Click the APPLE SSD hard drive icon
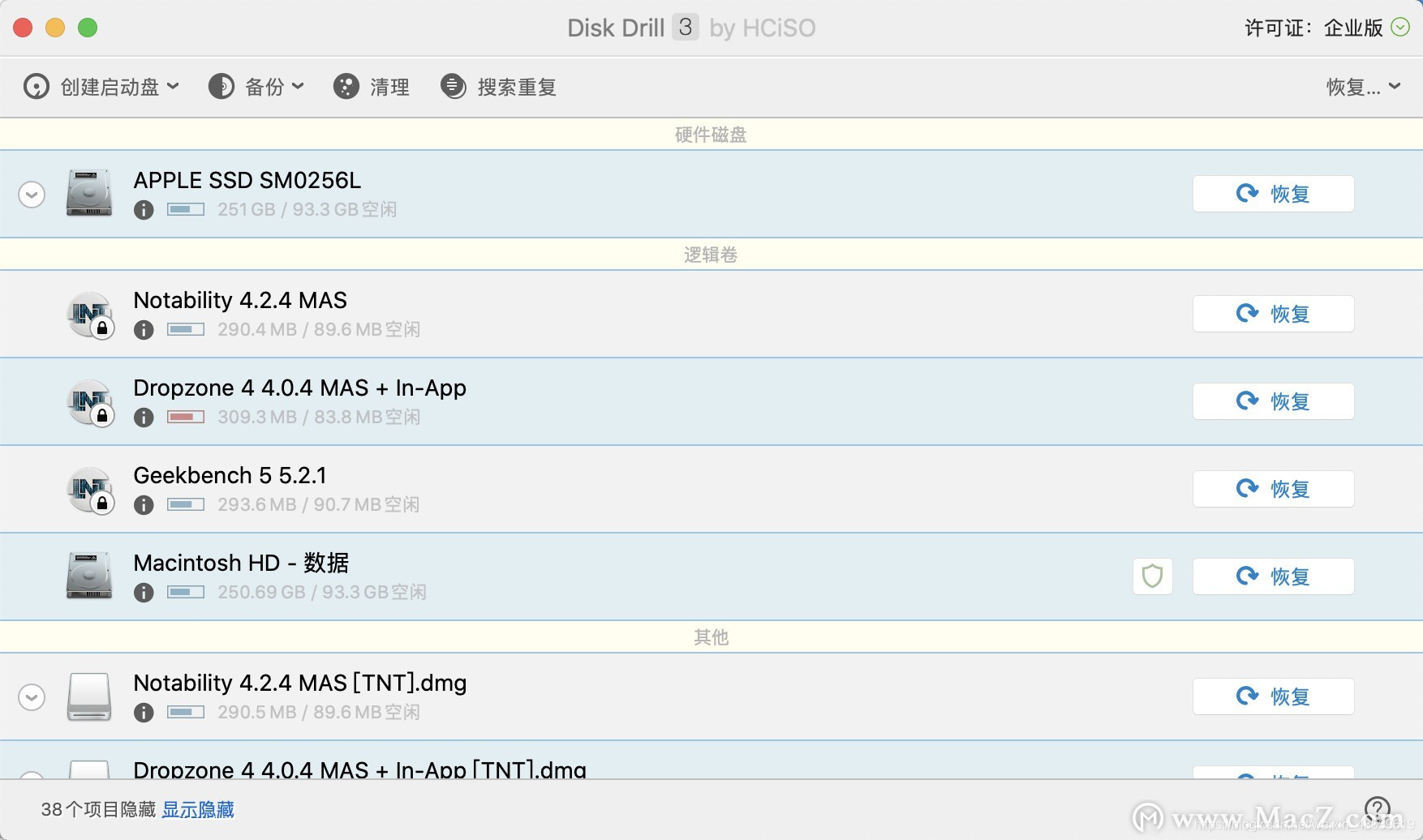The width and height of the screenshot is (1423, 840). tap(89, 193)
